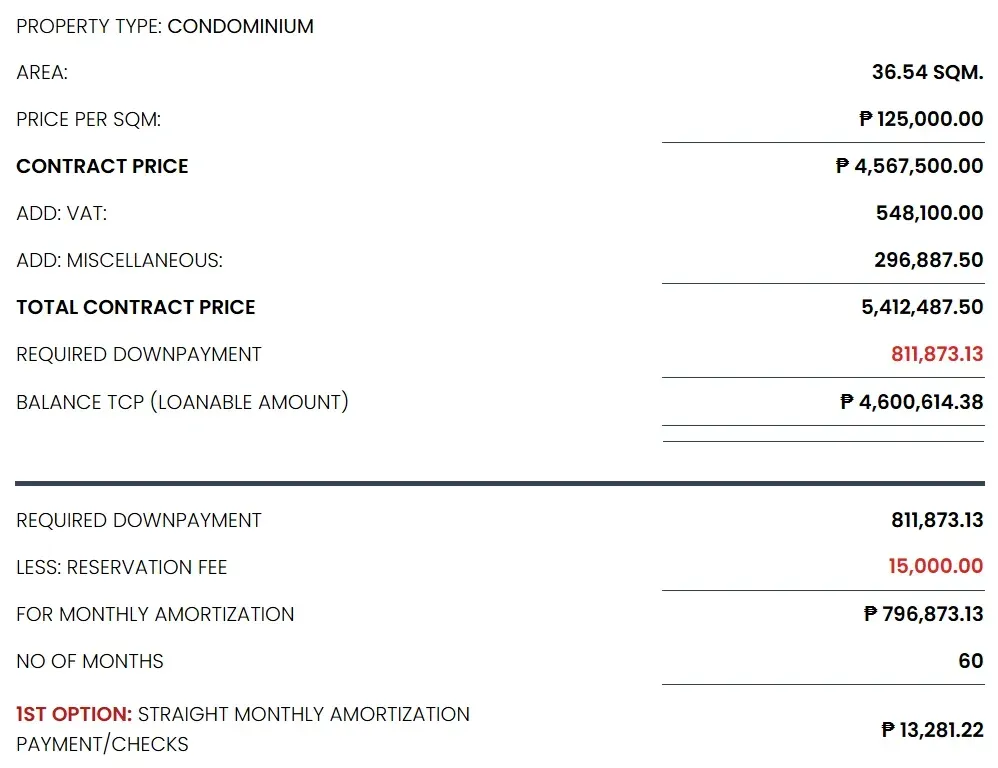Click the ADD: MISCELLANEOUS label
Image resolution: width=998 pixels, height=768 pixels.
coord(120,260)
